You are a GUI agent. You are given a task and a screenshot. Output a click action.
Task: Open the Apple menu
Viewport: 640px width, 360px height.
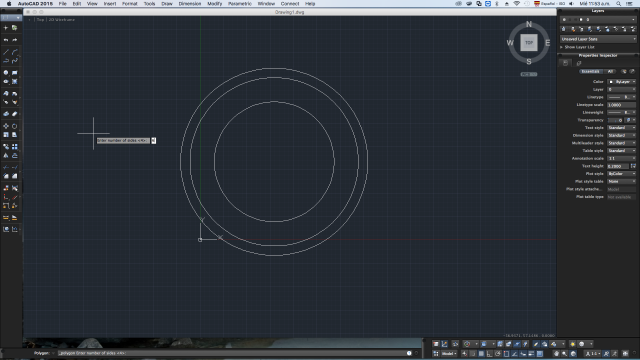coord(9,4)
